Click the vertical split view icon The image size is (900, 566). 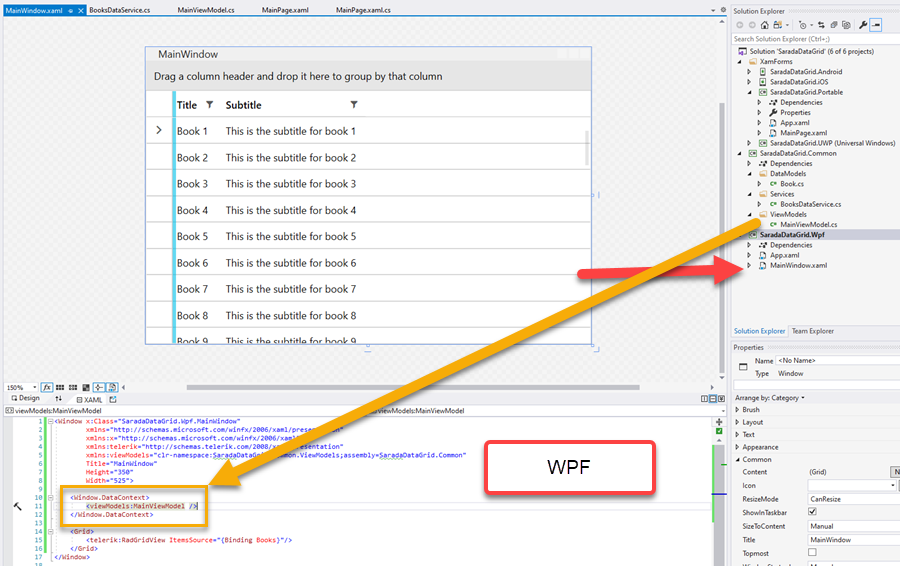click(x=704, y=399)
